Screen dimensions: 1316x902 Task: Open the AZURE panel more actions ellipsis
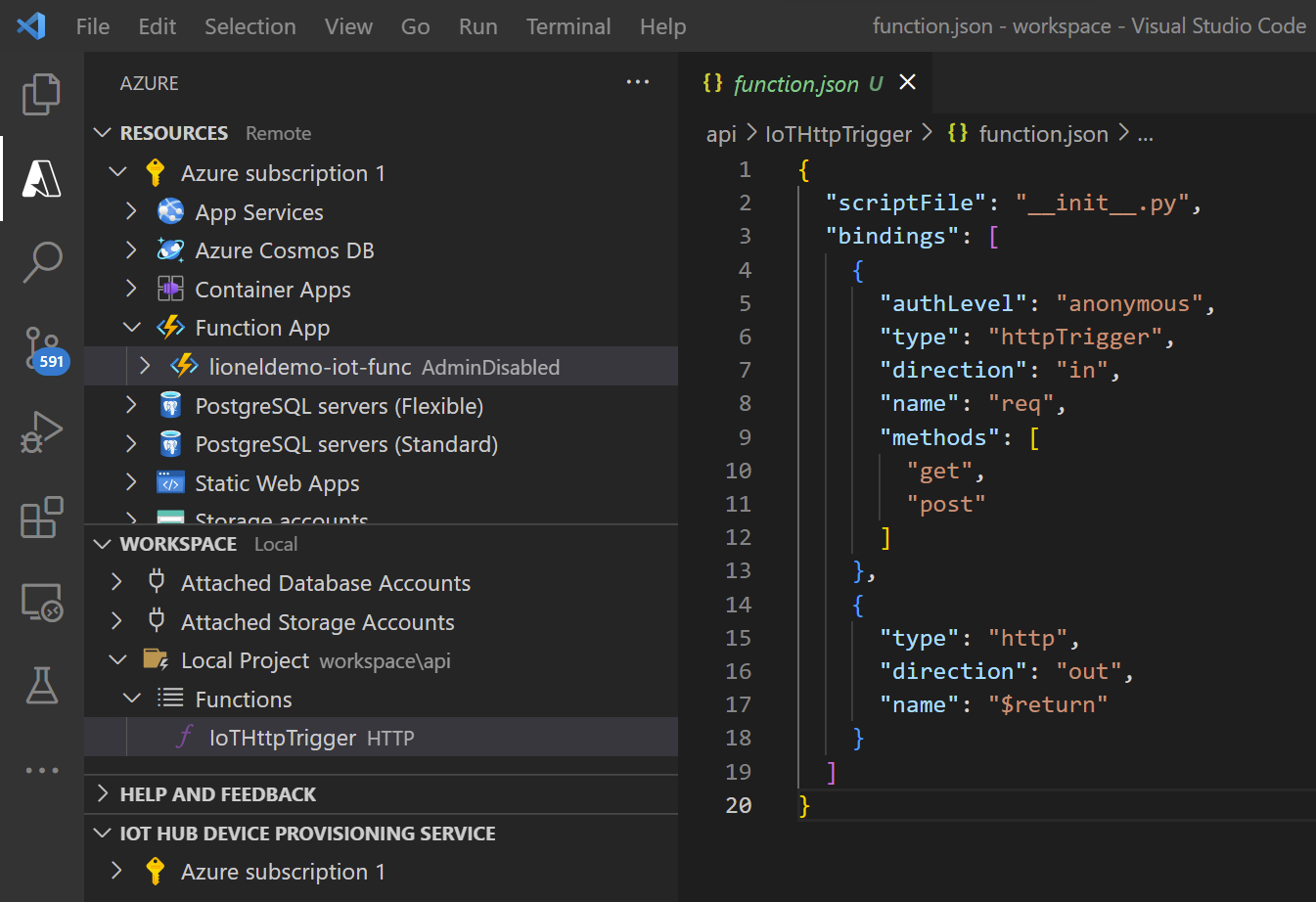coord(638,83)
